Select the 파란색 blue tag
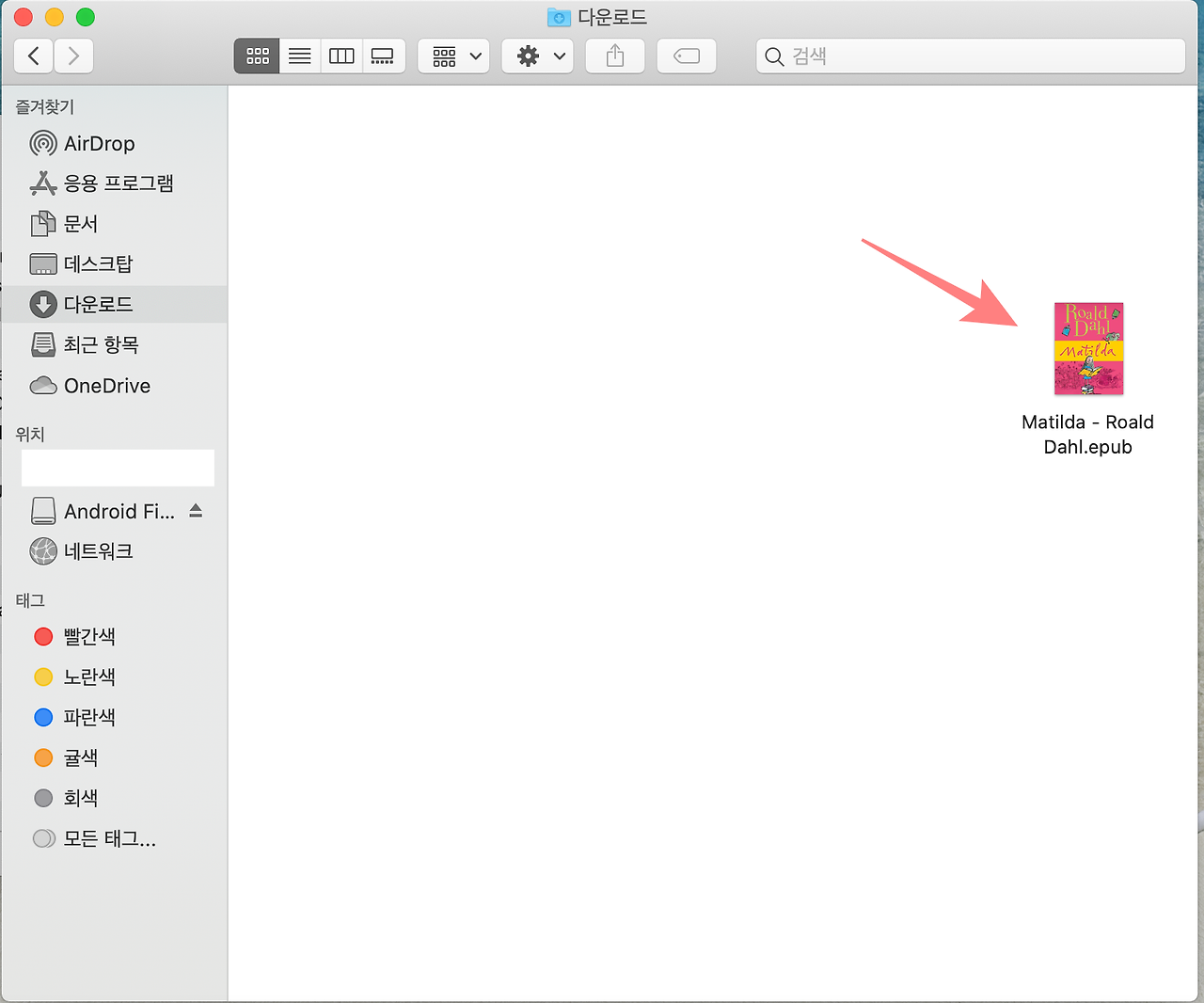 coord(113,718)
